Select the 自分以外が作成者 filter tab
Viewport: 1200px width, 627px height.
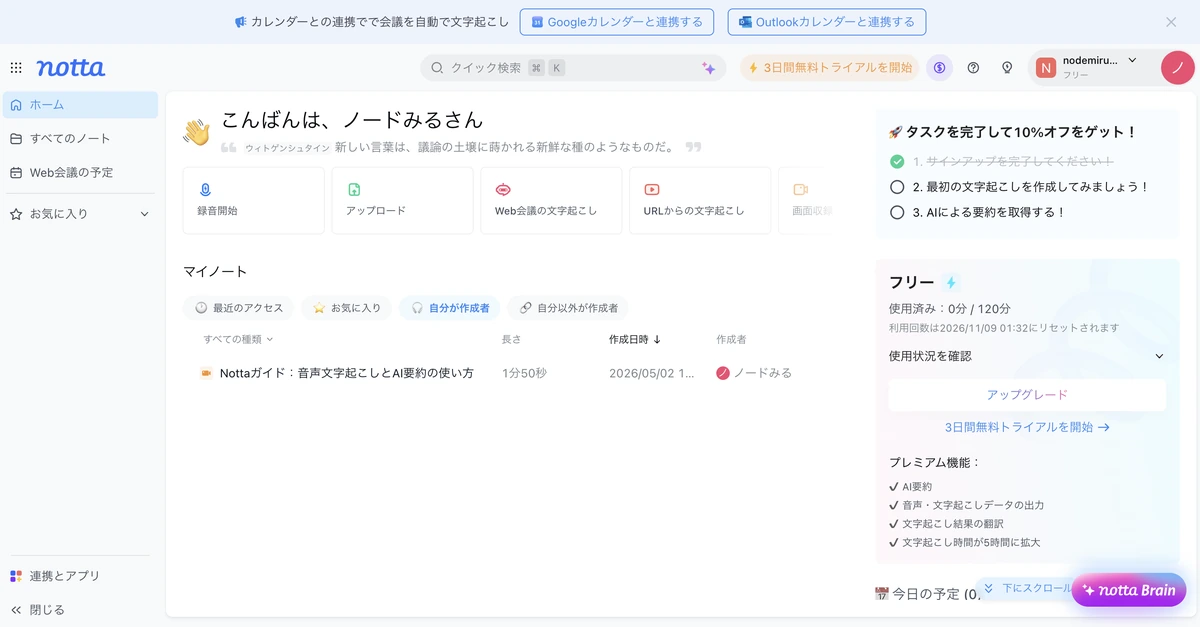pos(568,308)
